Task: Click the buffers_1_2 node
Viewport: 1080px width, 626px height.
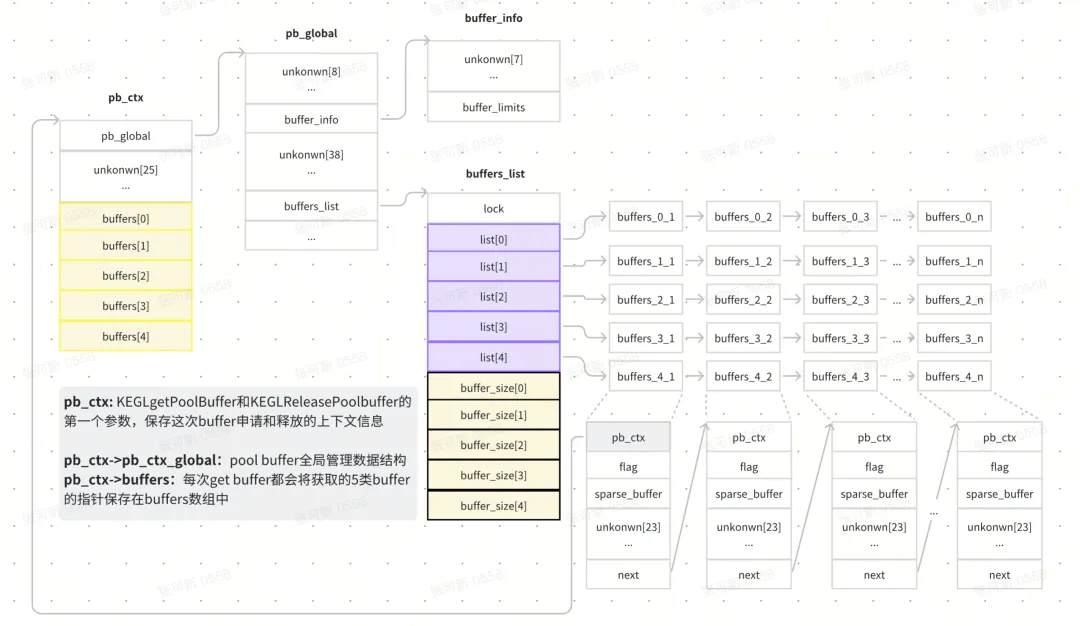Action: pos(743,261)
